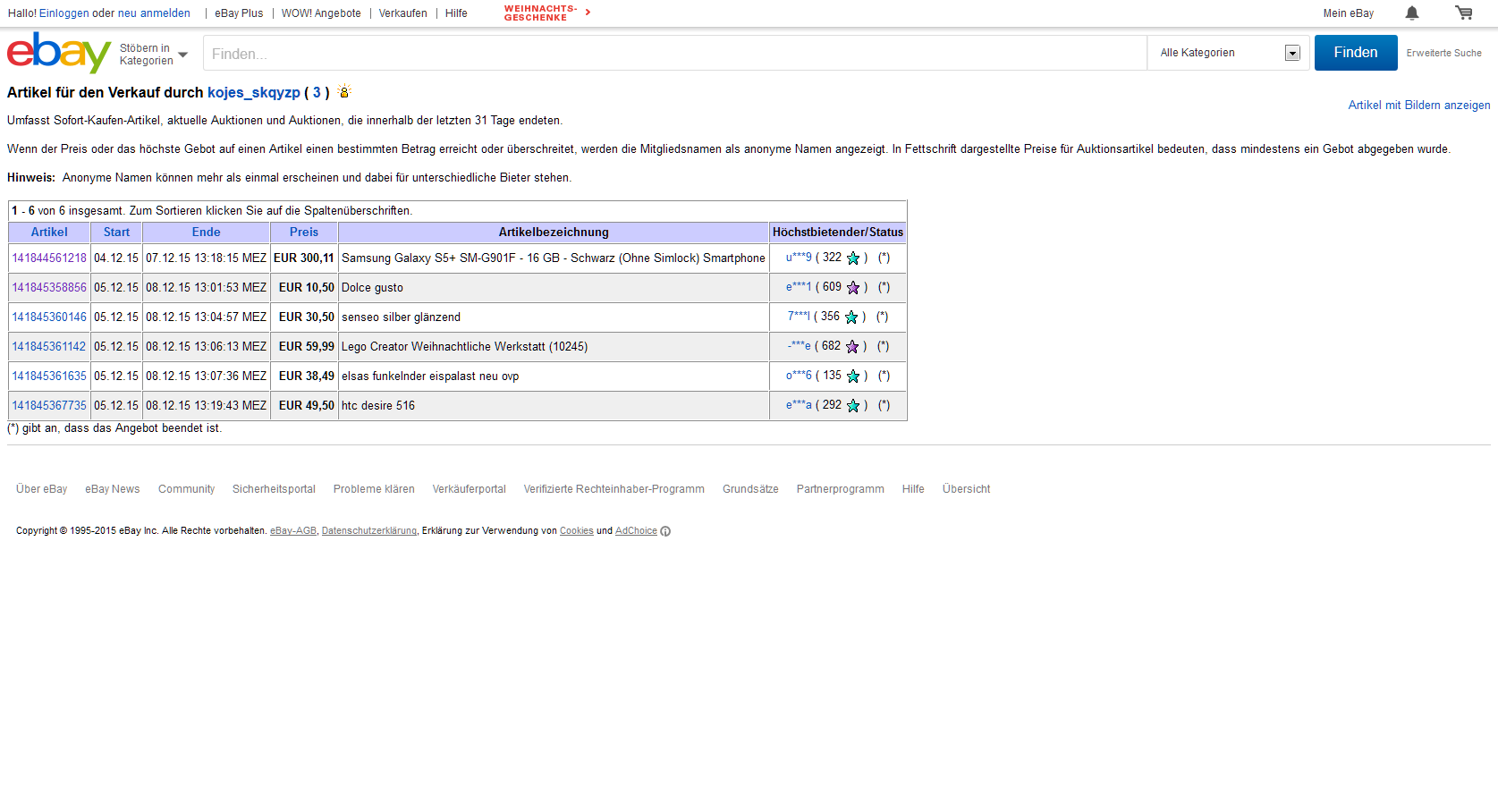The height and width of the screenshot is (812, 1498).
Task: Open item number 141845367735
Action: tap(49, 406)
